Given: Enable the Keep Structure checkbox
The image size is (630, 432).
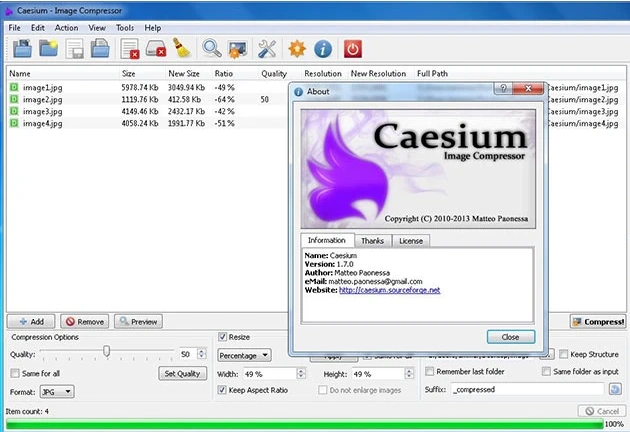Looking at the screenshot, I should coord(563,354).
